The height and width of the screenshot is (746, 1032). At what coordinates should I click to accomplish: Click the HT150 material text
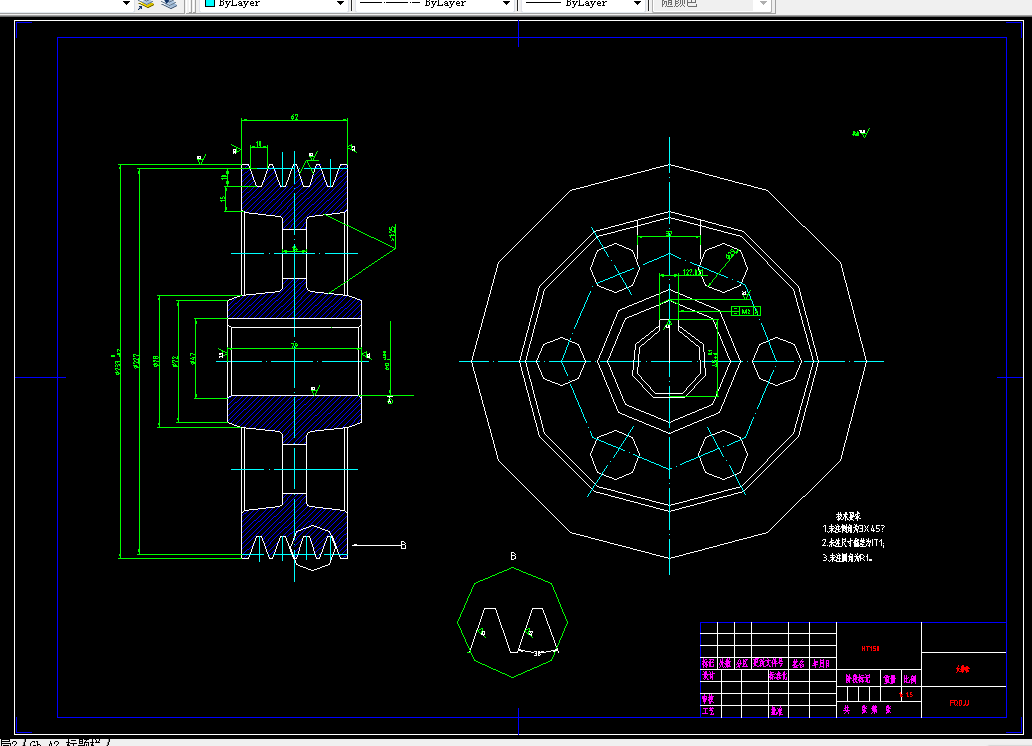point(870,649)
